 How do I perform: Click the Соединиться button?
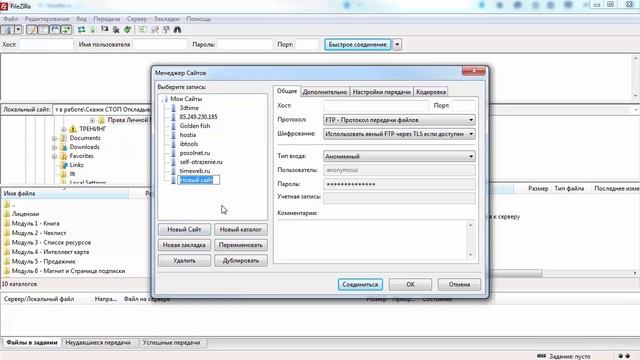click(x=360, y=284)
